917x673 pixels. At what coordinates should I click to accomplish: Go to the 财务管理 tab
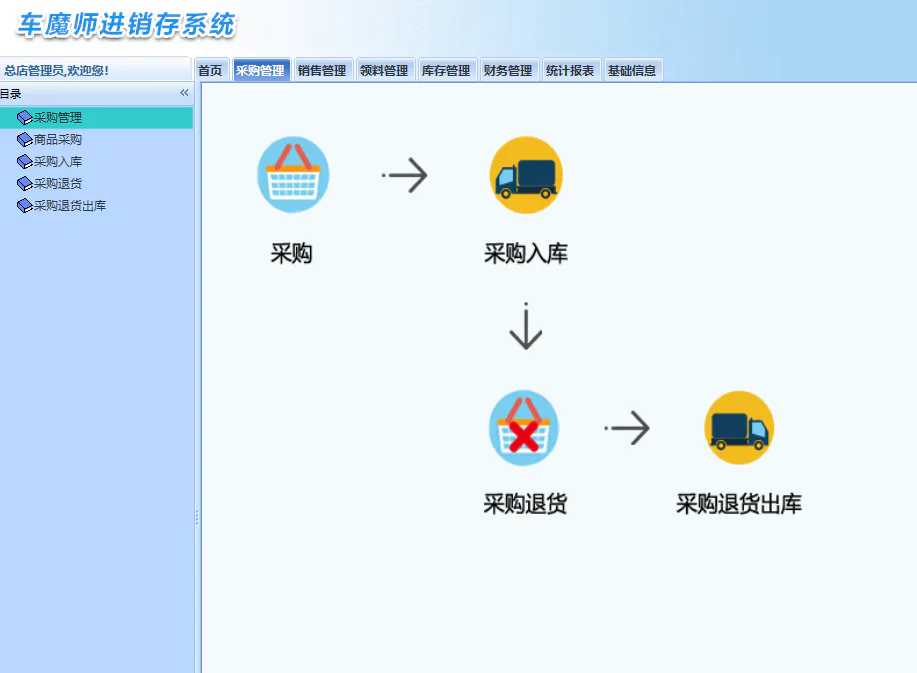[508, 70]
